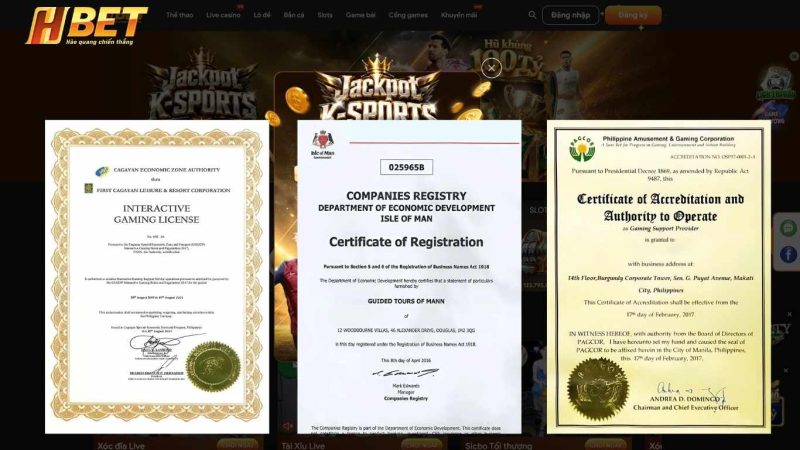Click 'CAGAYAN ECONOMIC ZONE AUTHORITY' text
This screenshot has width=800, height=450.
pos(167,170)
